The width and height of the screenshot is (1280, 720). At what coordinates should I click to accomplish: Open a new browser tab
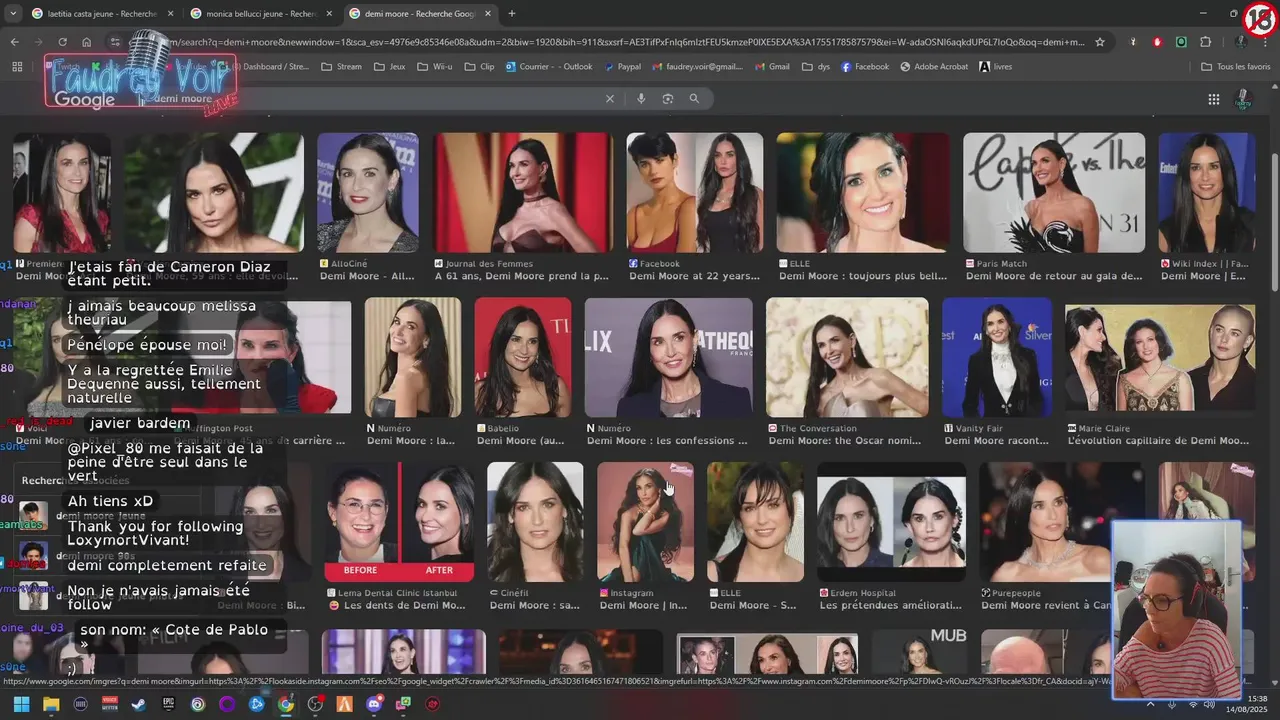pyautogui.click(x=512, y=14)
